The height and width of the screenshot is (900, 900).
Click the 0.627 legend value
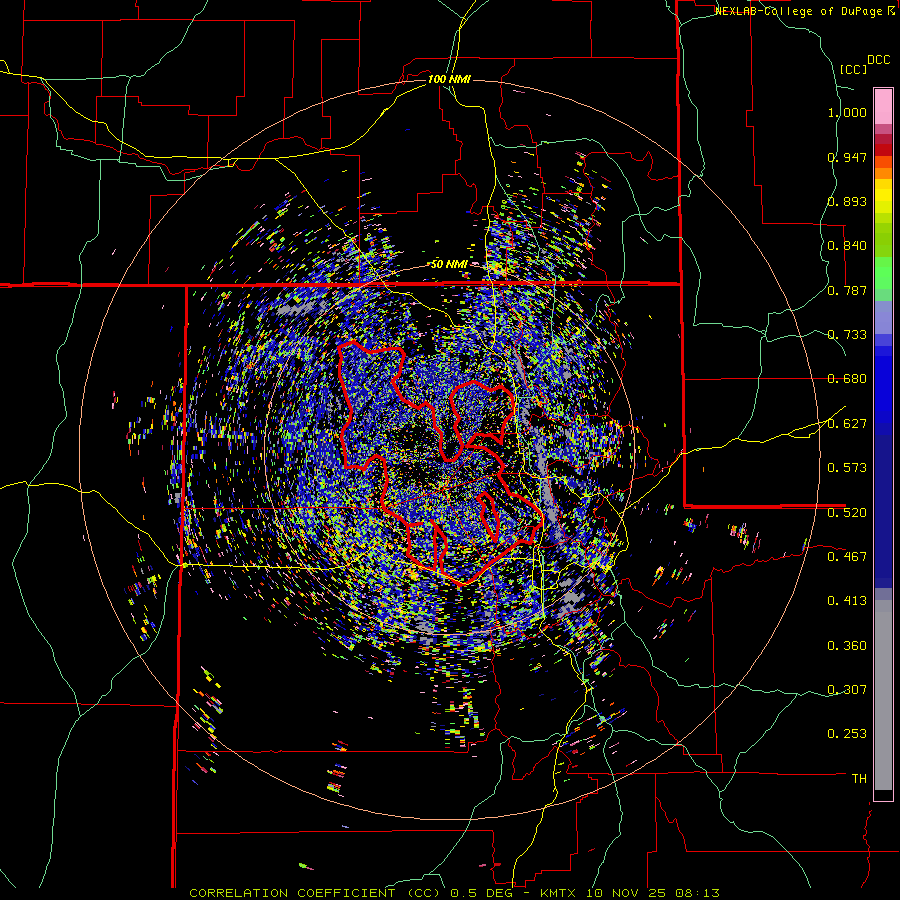coord(847,424)
